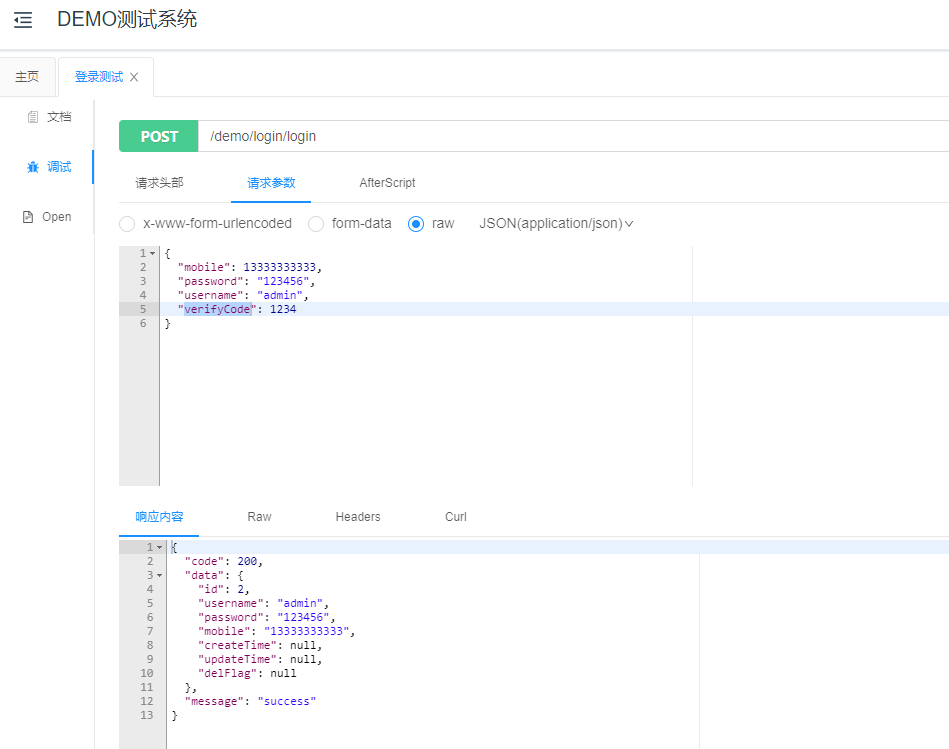Open the JSON(application/json) content type dropdown
Screen dimensions: 949x749
(x=556, y=223)
